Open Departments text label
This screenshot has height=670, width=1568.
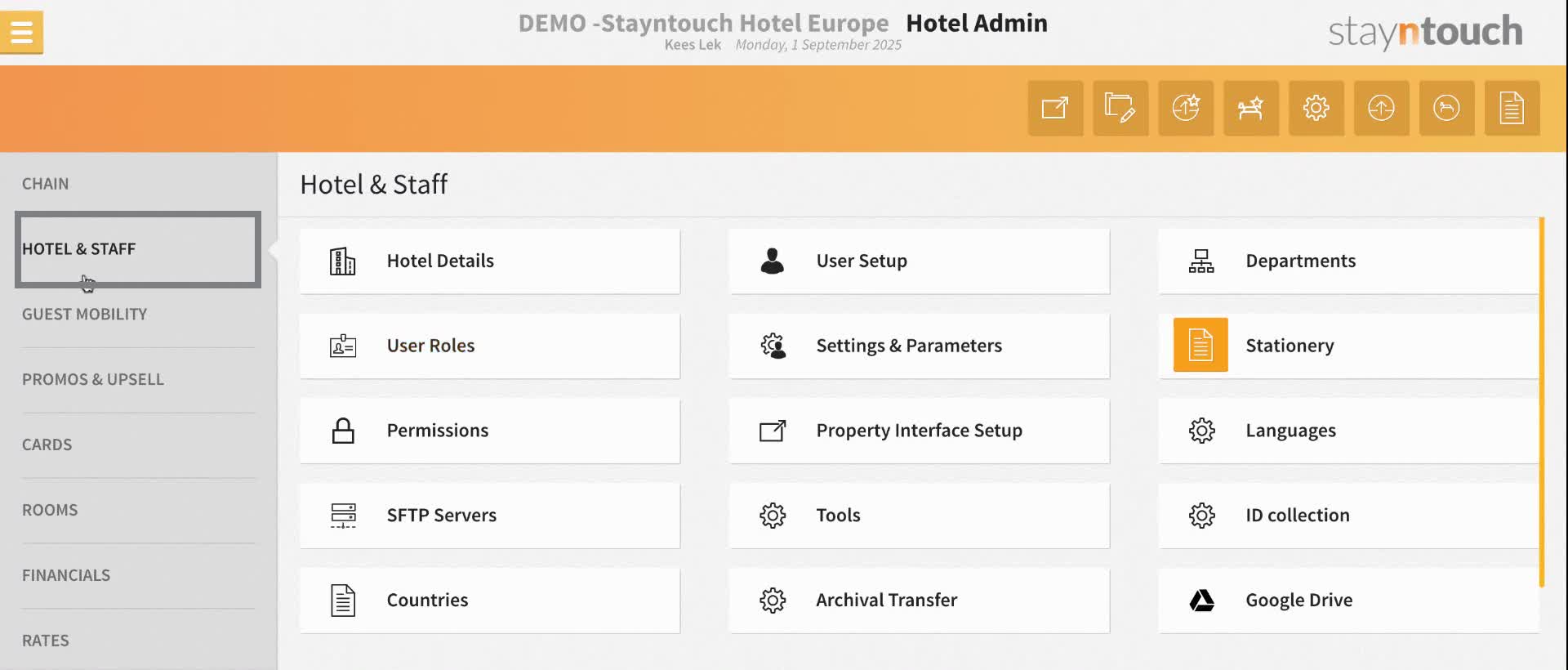pos(1300,261)
